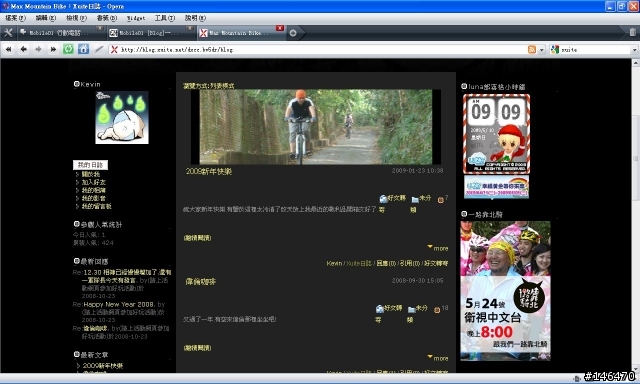Open the 工具 (Tools) menu
Image resolution: width=640 pixels, height=384 pixels.
coord(165,18)
